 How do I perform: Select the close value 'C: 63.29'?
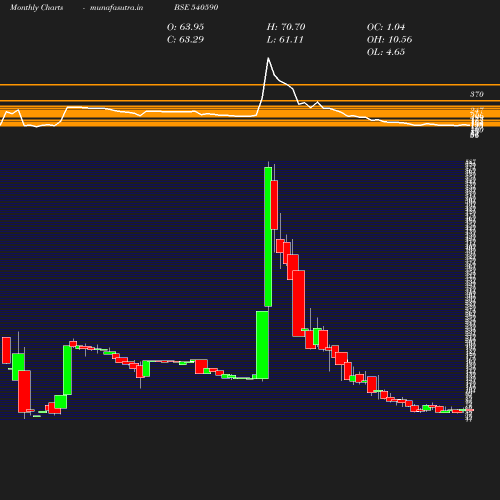(x=185, y=40)
